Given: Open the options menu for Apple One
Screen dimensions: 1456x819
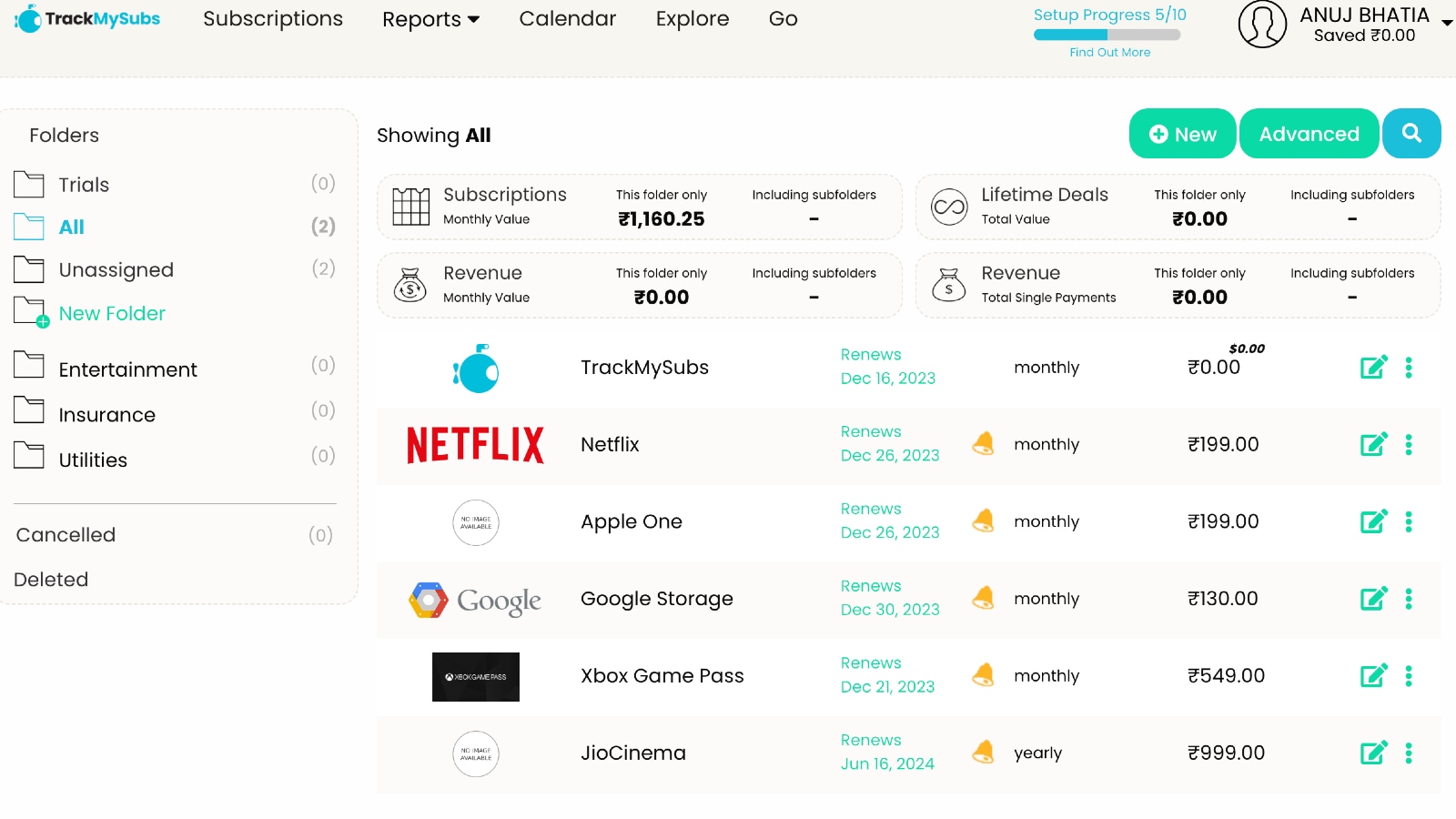Looking at the screenshot, I should 1409,521.
